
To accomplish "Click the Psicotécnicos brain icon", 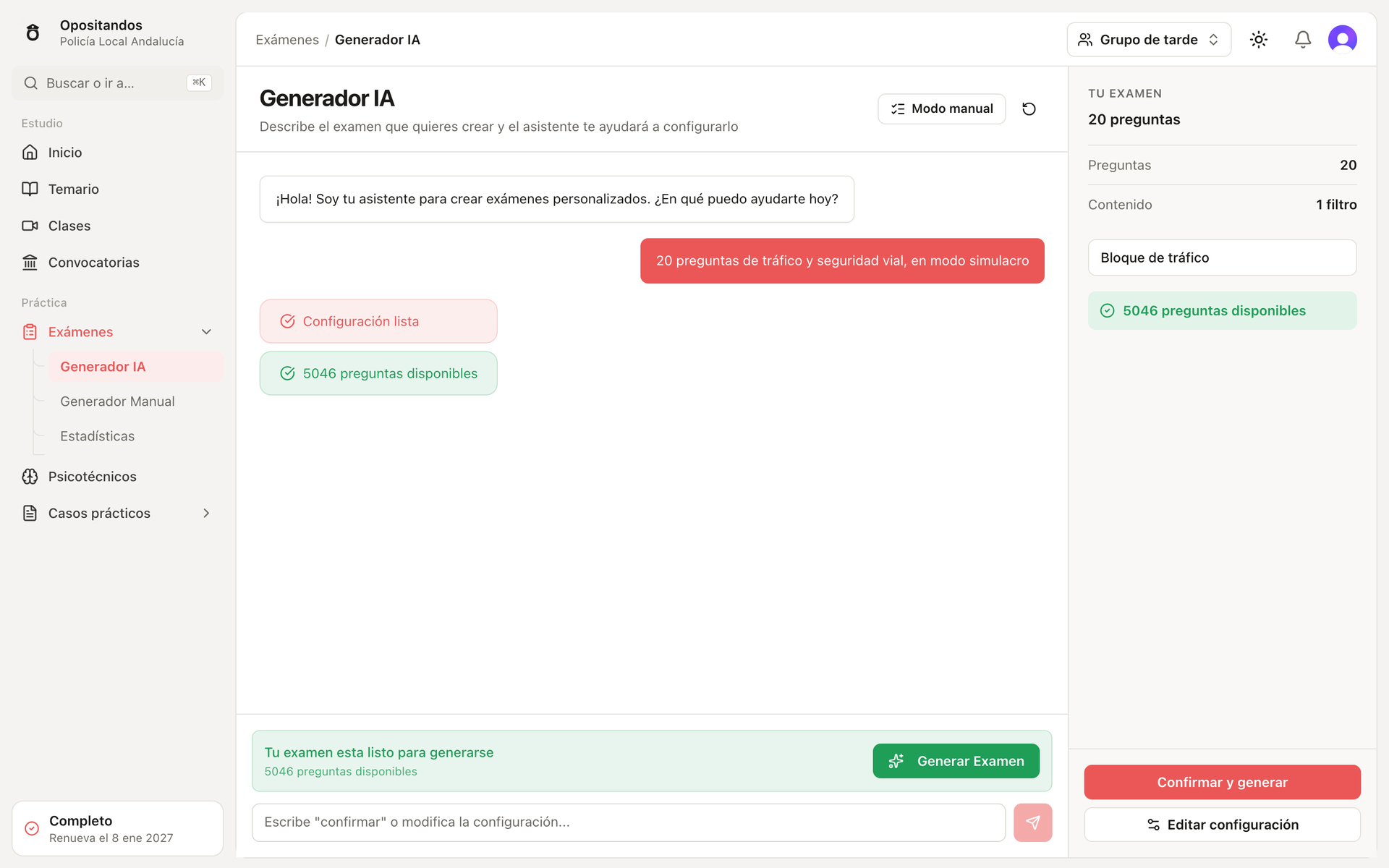I will 30,477.
